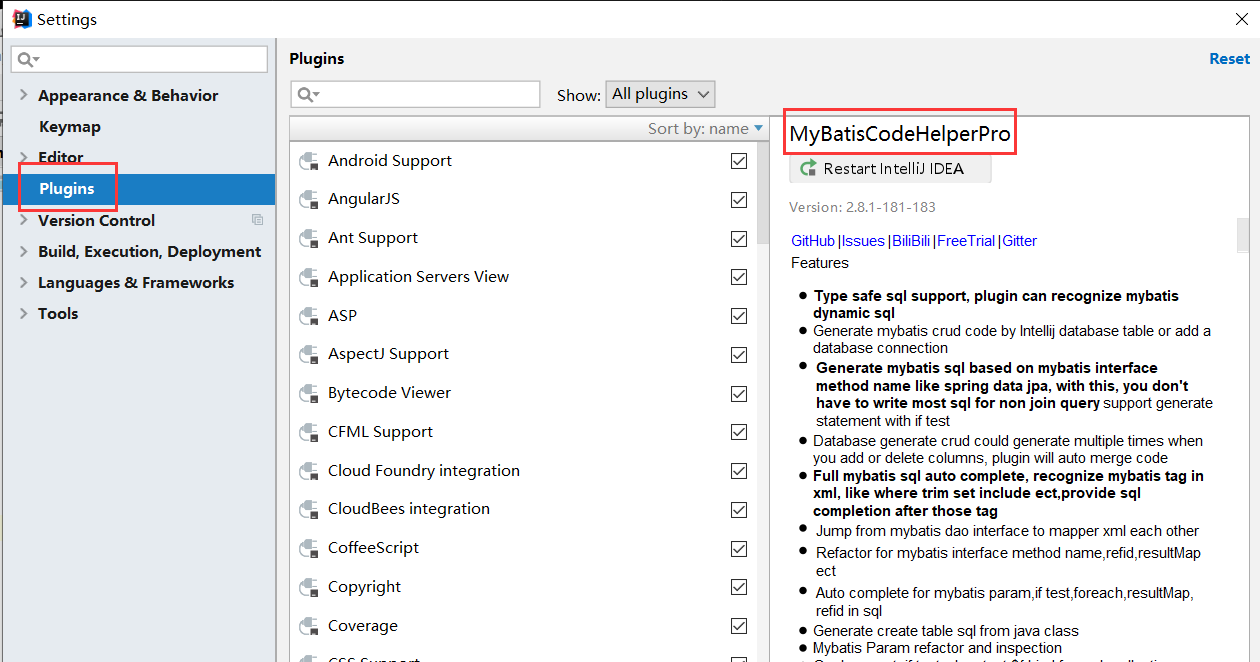Focus the plugins search field
Screen dimensions: 1260x662
pos(415,94)
